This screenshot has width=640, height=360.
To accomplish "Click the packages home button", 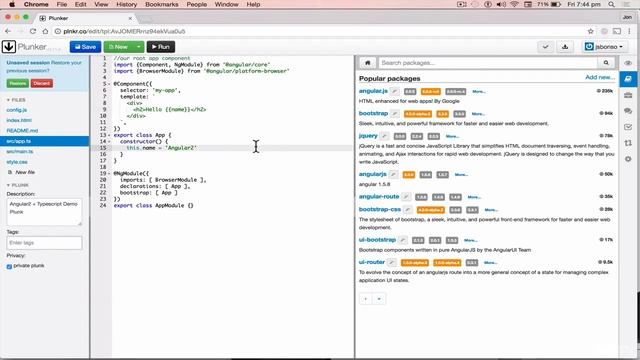I will [367, 63].
